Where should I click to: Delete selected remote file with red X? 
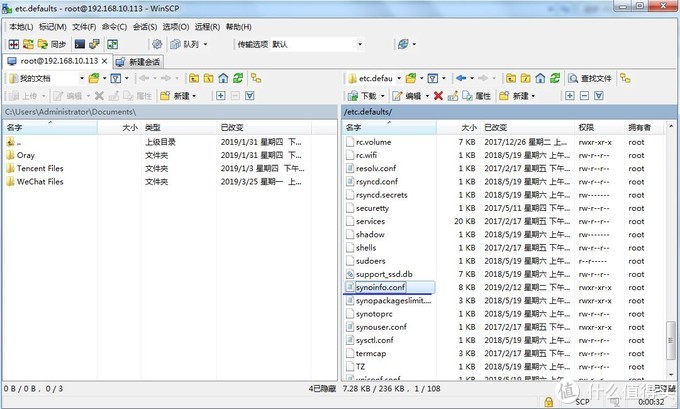438,96
